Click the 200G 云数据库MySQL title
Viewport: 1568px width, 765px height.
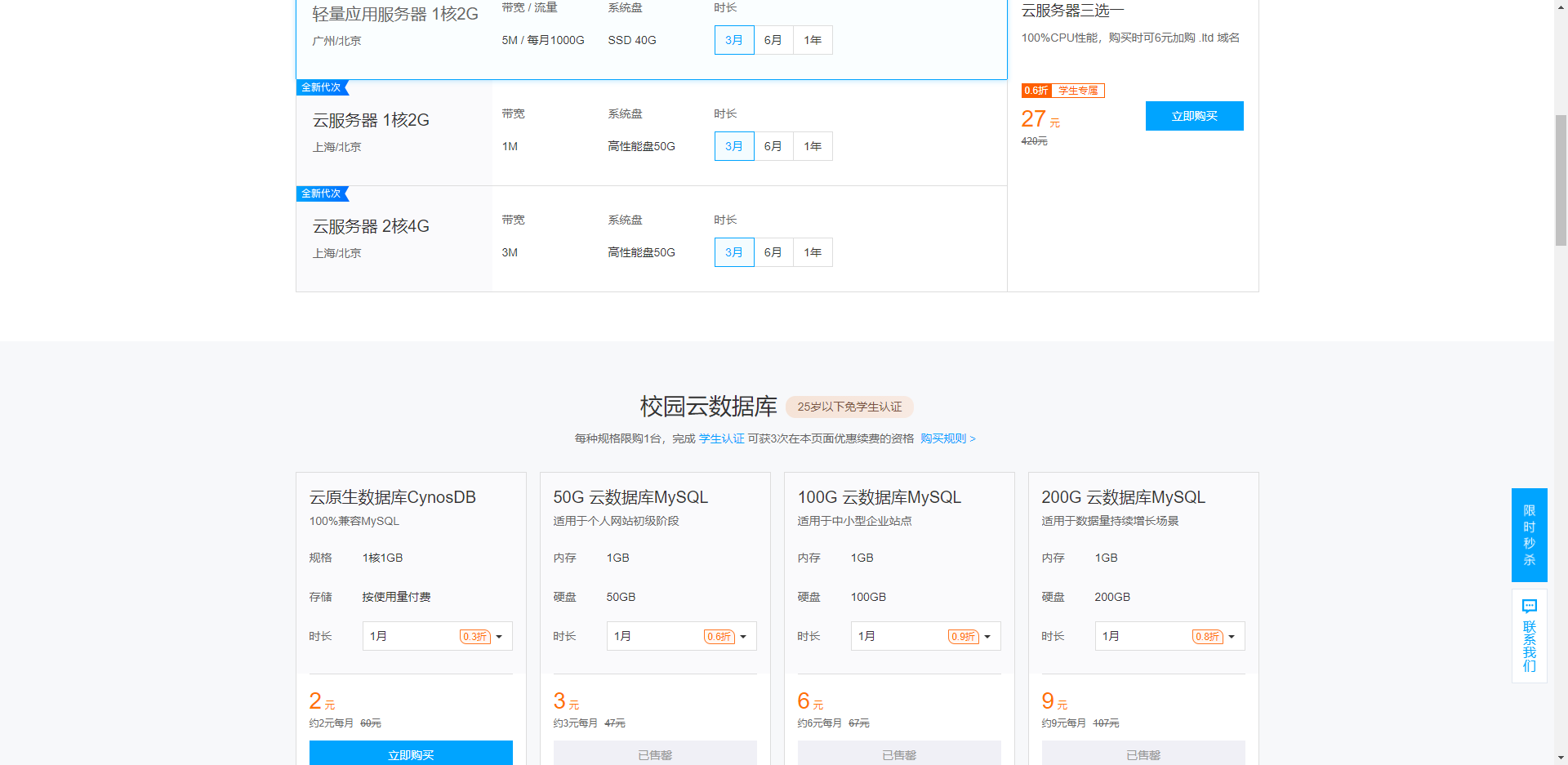pyautogui.click(x=1123, y=497)
